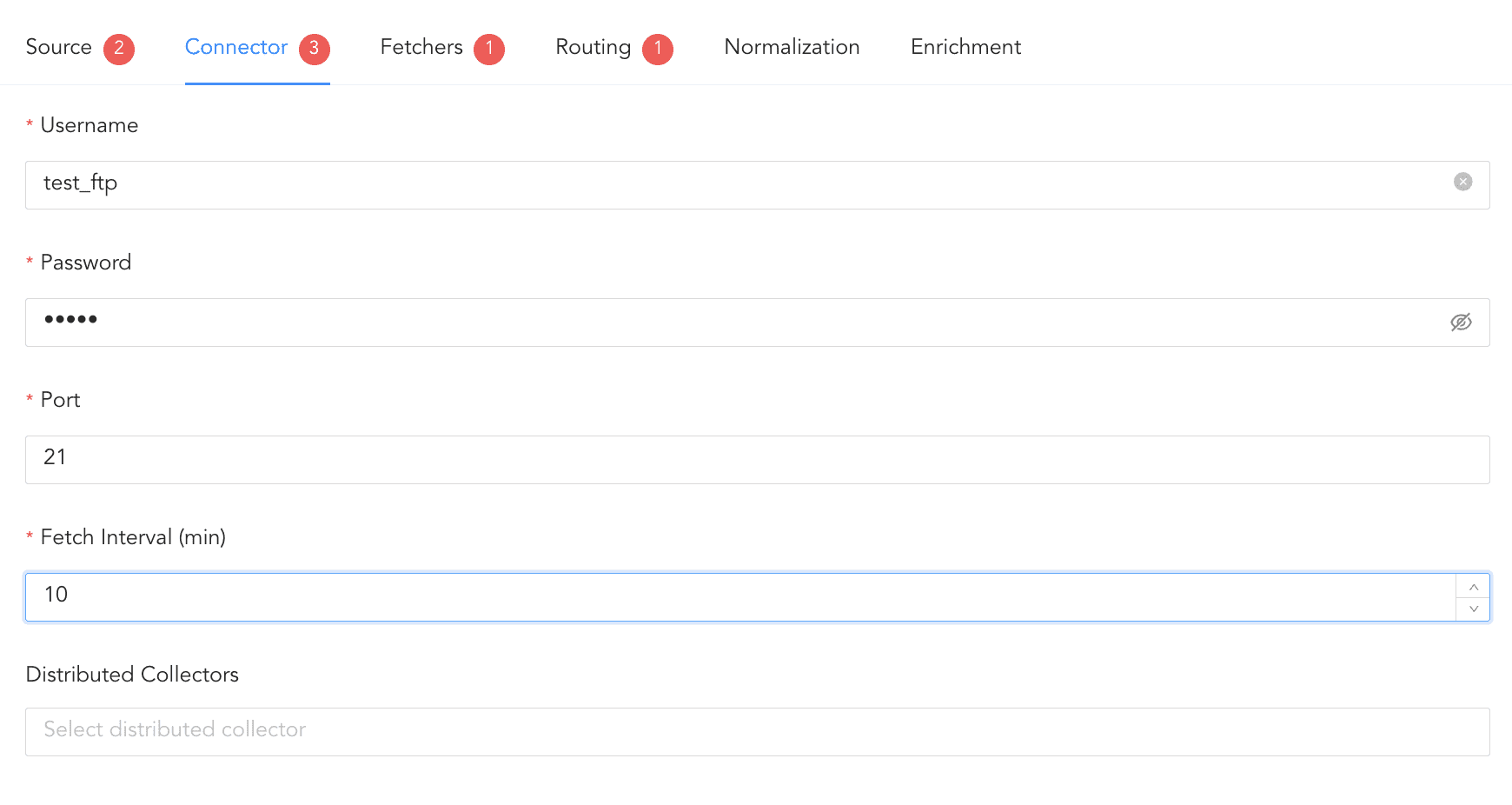Clear the Username field with the X icon
1512x805 pixels.
(1462, 182)
